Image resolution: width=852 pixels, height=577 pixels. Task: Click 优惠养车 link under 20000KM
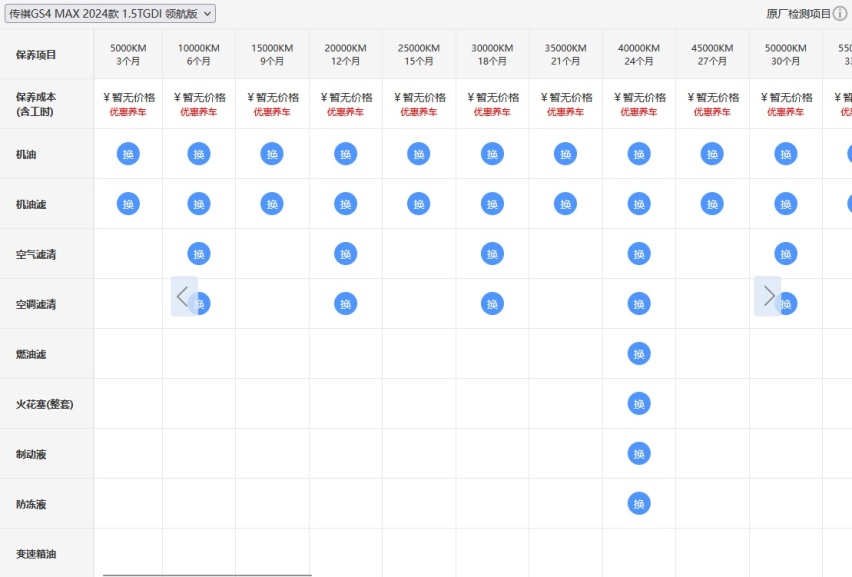345,112
